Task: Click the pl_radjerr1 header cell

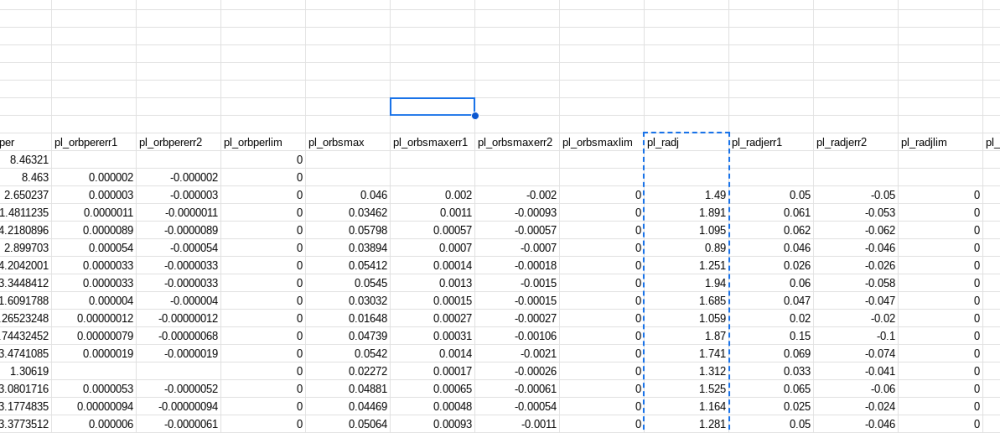Action: click(x=772, y=142)
